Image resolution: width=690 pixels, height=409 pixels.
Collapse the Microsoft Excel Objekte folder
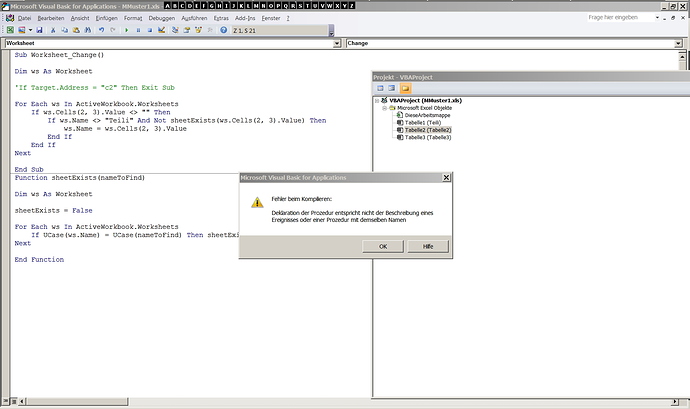(384, 108)
